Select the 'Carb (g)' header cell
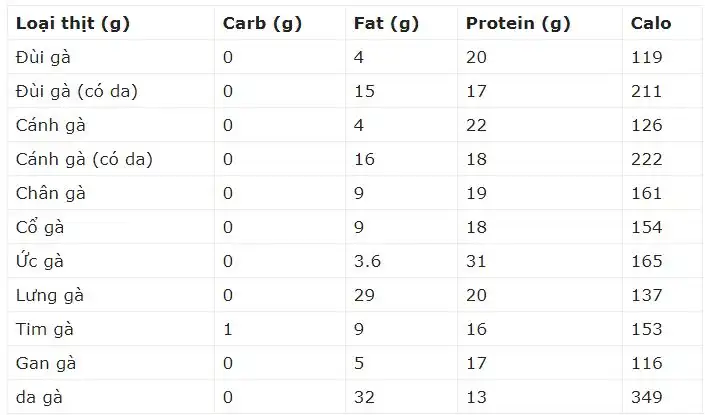Screen dimensions: 705x415 pos(258,22)
